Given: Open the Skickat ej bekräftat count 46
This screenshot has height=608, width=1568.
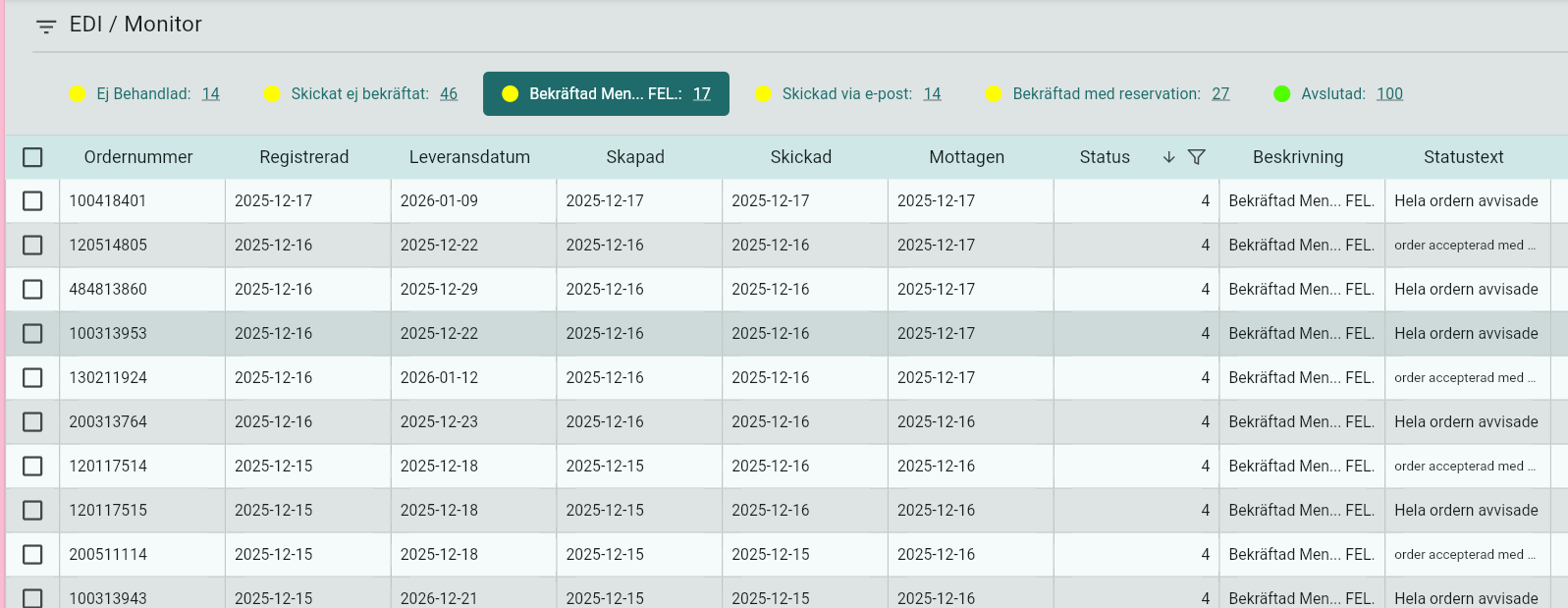Looking at the screenshot, I should tap(449, 94).
